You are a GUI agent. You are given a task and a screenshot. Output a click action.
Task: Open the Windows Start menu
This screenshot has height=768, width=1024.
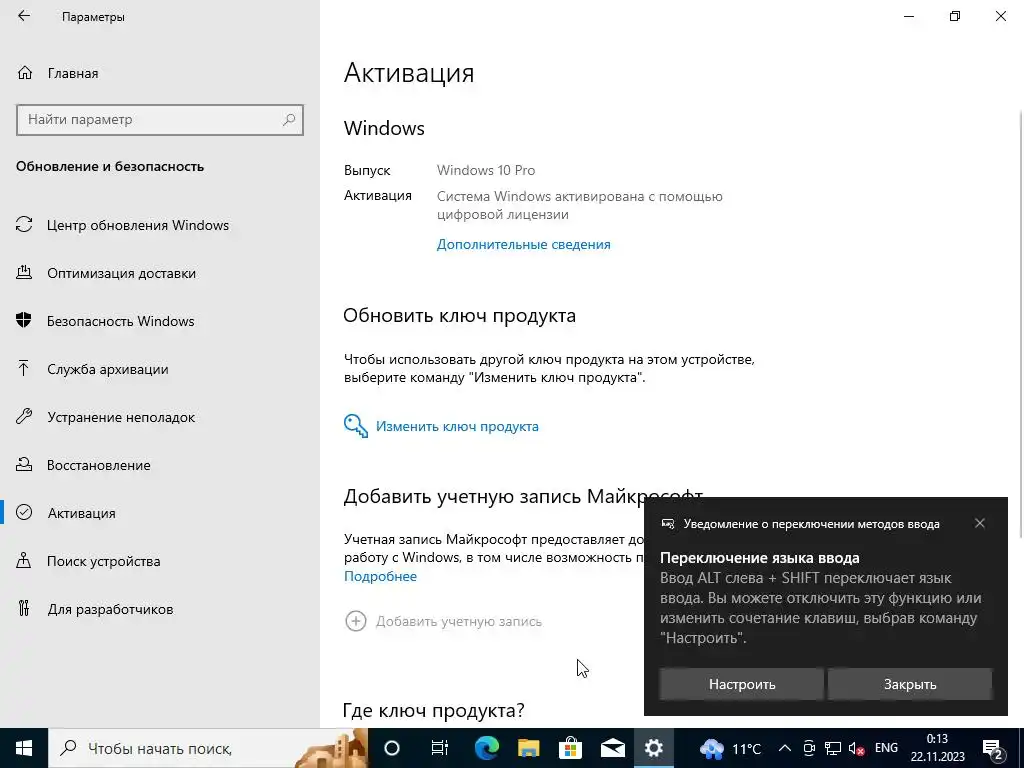(x=24, y=748)
